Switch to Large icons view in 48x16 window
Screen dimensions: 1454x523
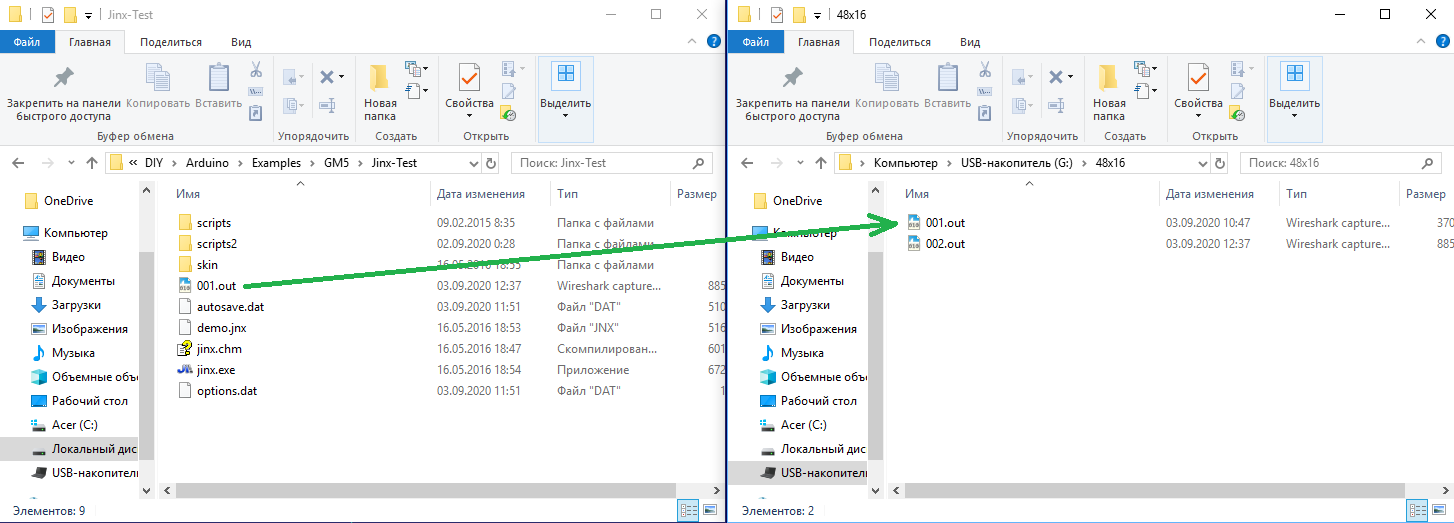click(x=1438, y=510)
